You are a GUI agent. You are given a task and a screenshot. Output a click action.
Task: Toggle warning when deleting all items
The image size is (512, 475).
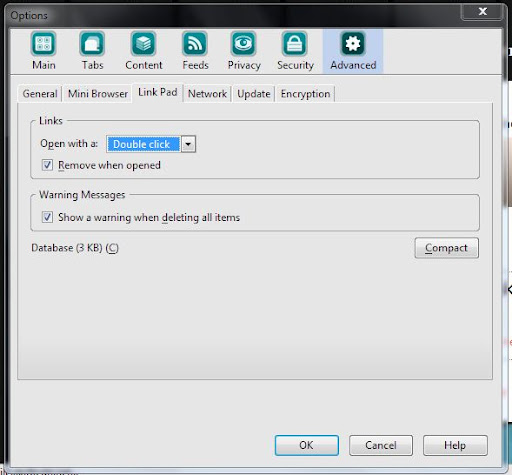(x=47, y=217)
